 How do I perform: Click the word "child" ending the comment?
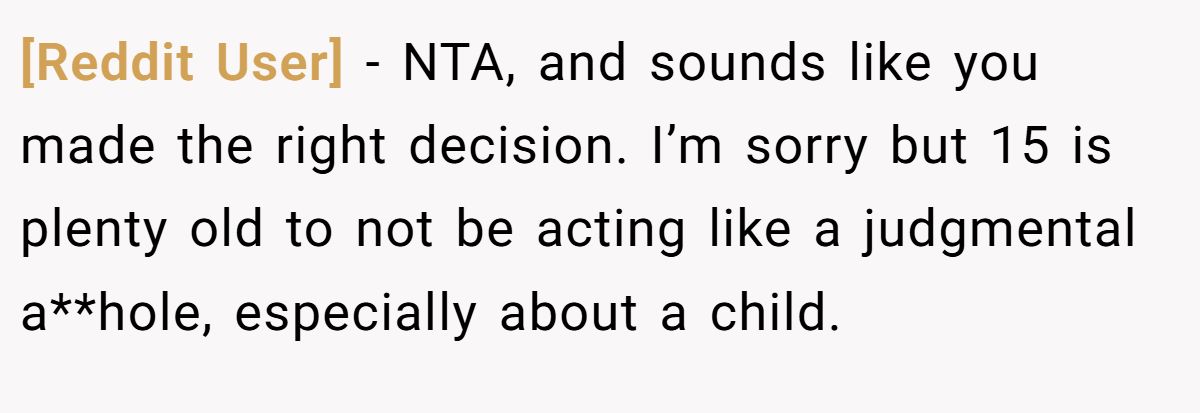coord(771,314)
